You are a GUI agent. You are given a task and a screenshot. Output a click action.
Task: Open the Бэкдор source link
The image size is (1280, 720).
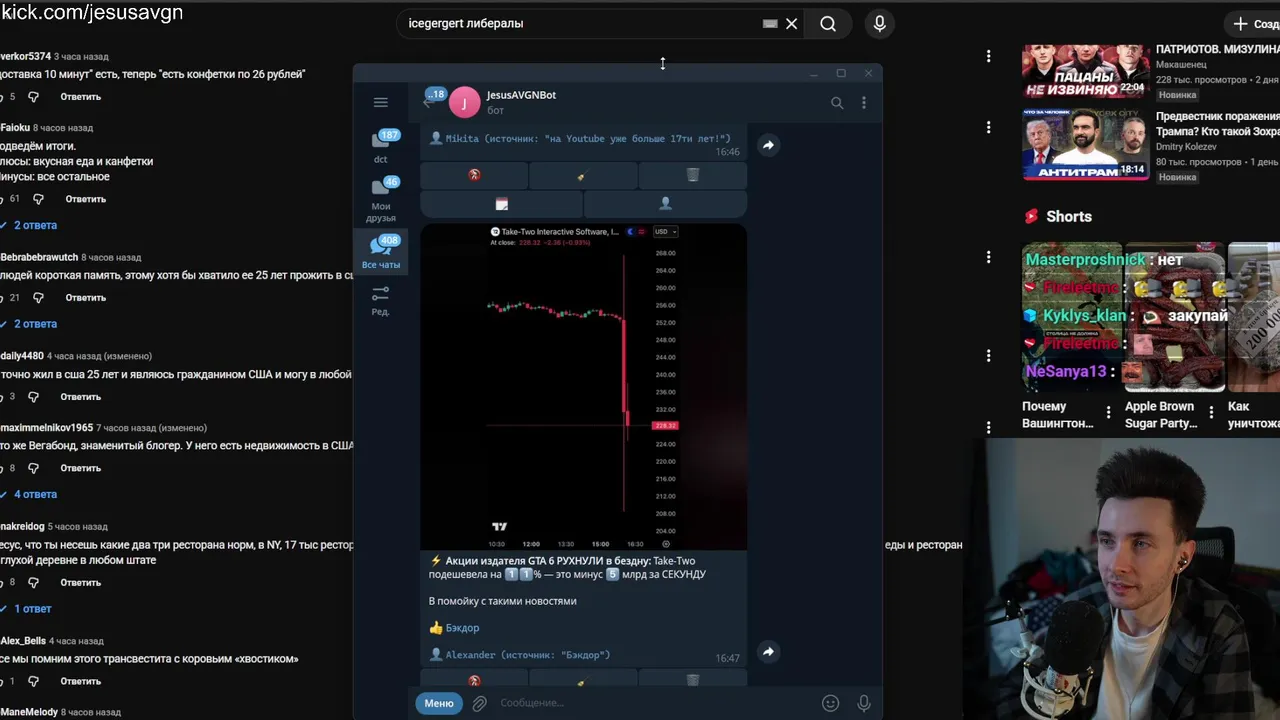pos(462,628)
